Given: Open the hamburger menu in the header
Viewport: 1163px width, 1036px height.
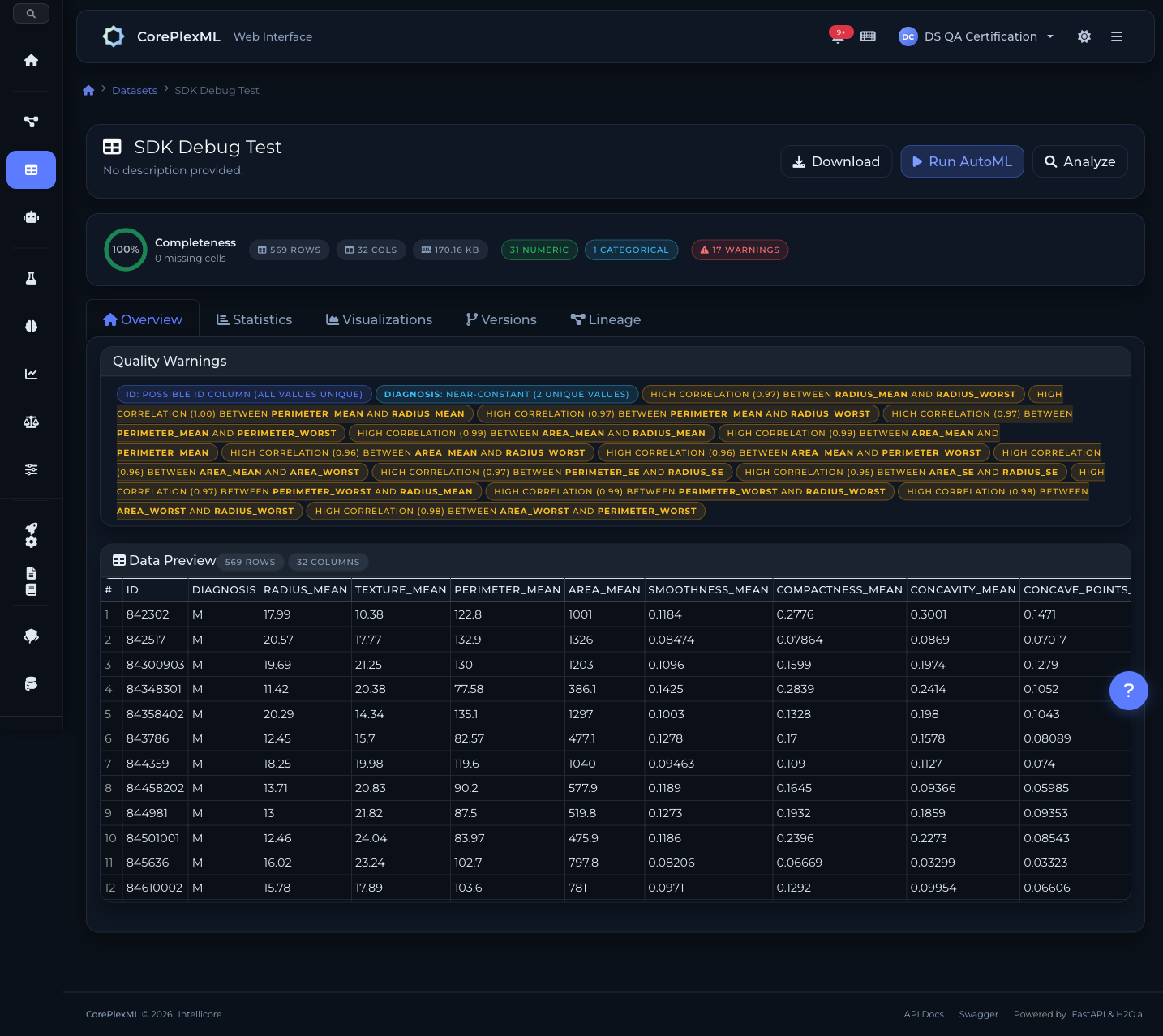Looking at the screenshot, I should tap(1117, 36).
